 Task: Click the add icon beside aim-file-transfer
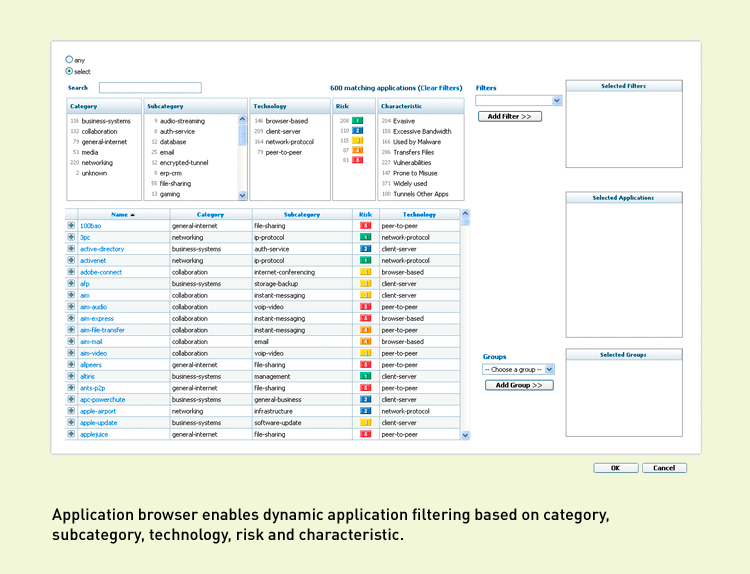click(x=71, y=330)
